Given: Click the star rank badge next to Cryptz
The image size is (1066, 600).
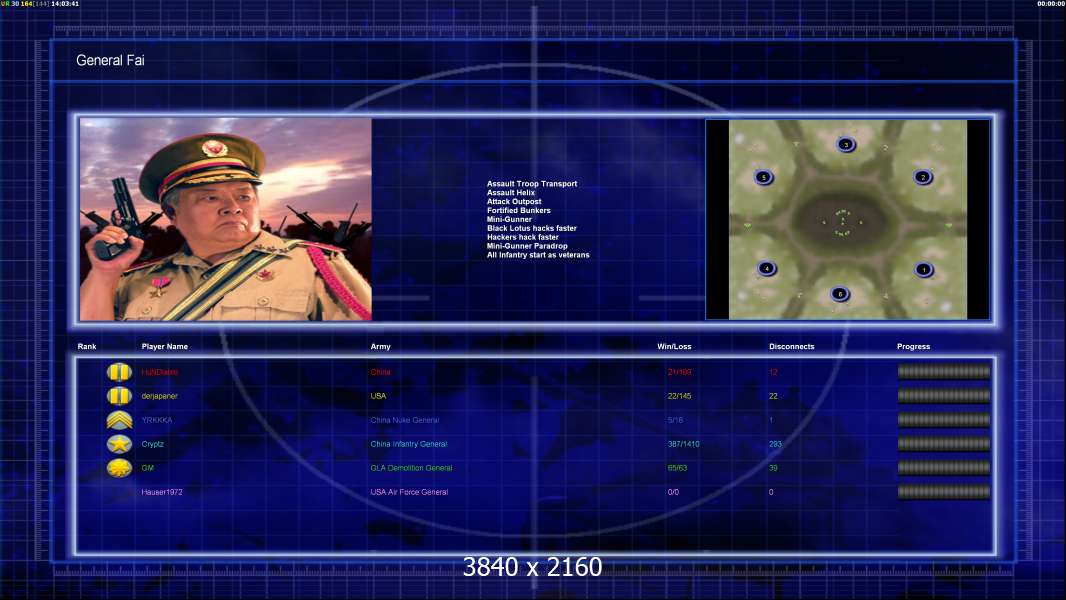Looking at the screenshot, I should [119, 444].
